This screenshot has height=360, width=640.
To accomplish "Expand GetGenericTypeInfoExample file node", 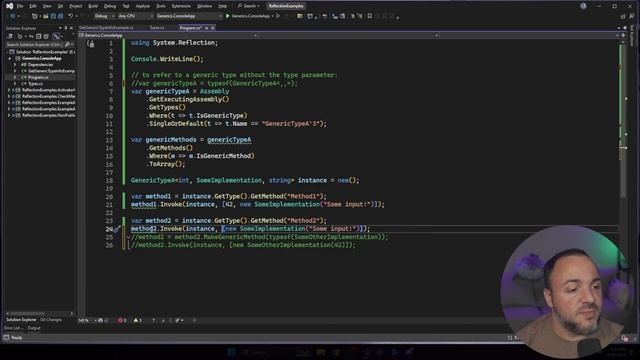I will [16, 71].
